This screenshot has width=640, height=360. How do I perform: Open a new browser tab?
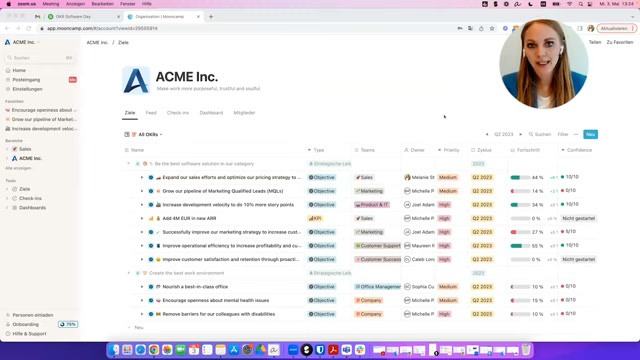point(211,17)
